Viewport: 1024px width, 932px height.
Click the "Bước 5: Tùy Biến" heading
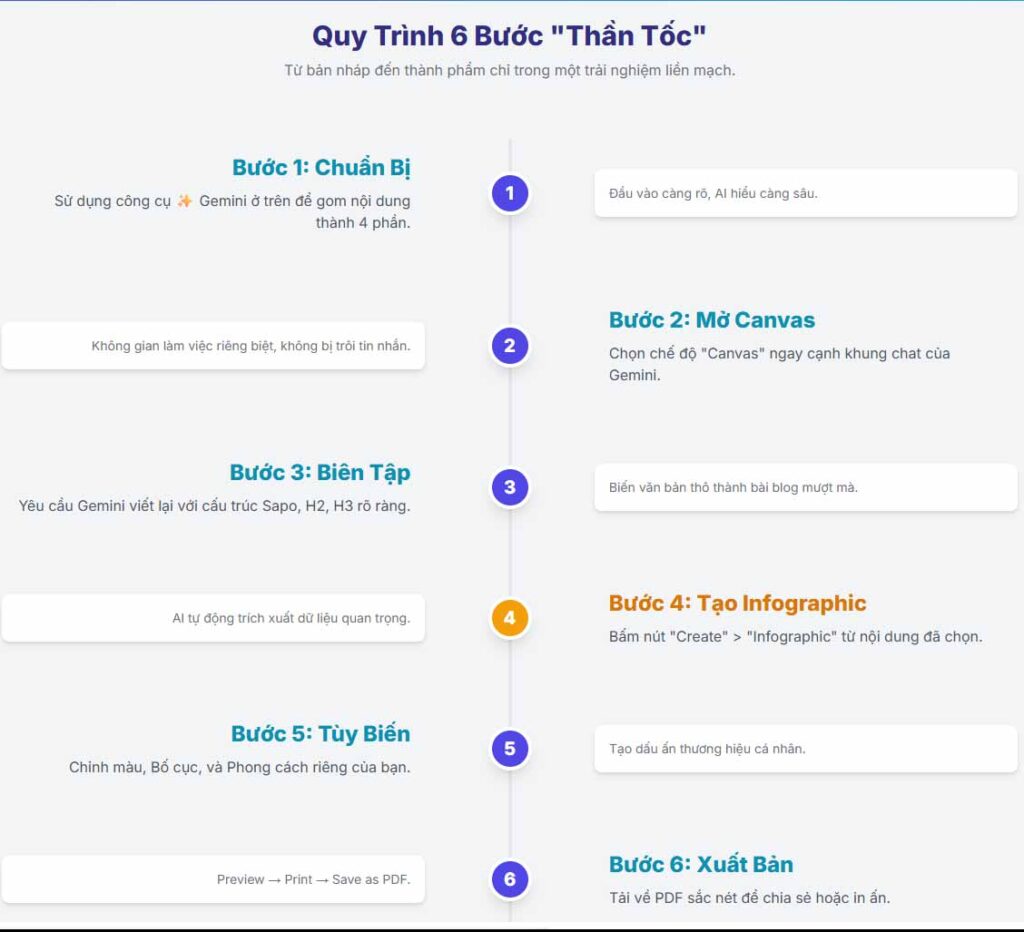tap(320, 734)
